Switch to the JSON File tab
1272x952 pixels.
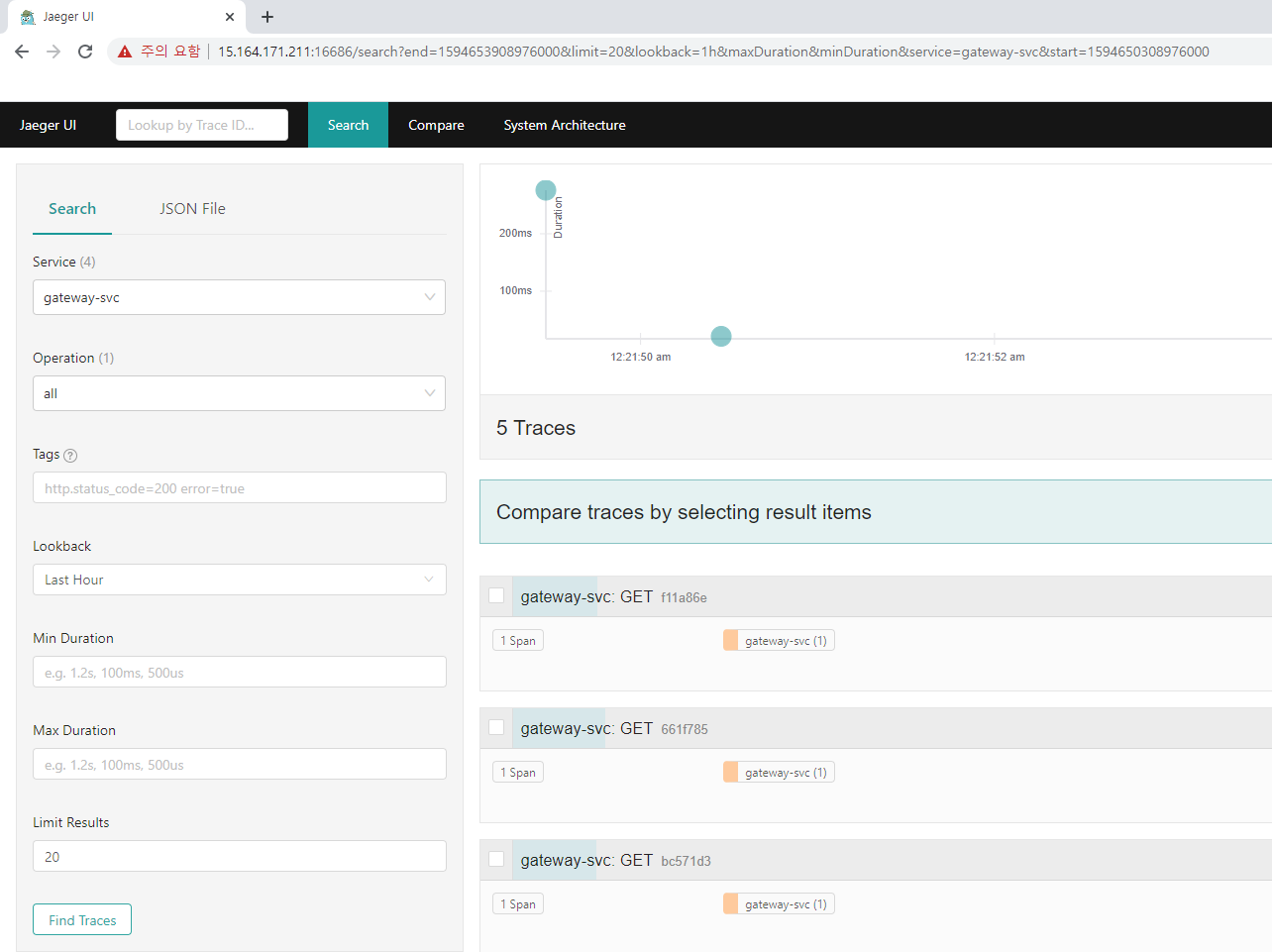point(192,209)
